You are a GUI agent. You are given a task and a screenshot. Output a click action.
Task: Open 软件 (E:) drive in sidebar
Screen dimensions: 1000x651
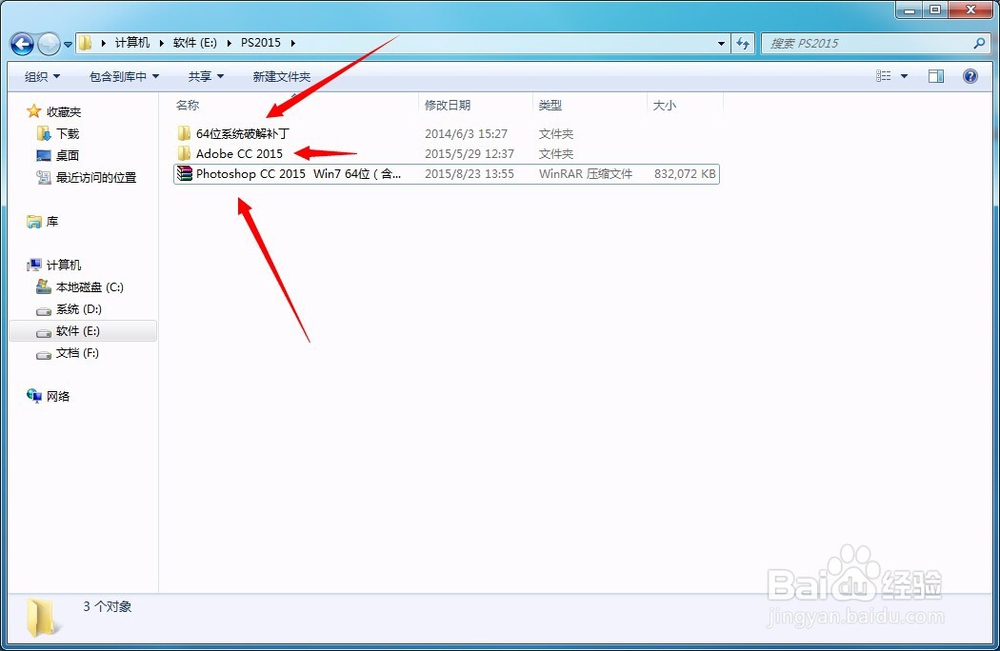coord(78,331)
